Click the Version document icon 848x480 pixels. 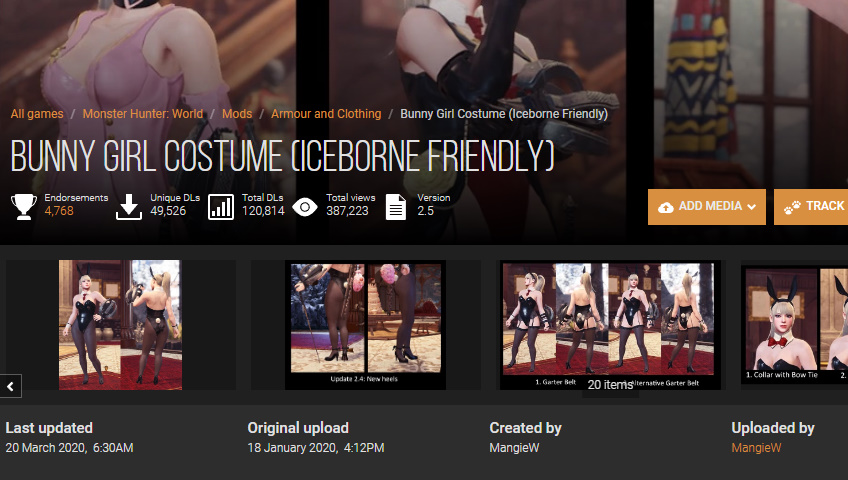(396, 206)
